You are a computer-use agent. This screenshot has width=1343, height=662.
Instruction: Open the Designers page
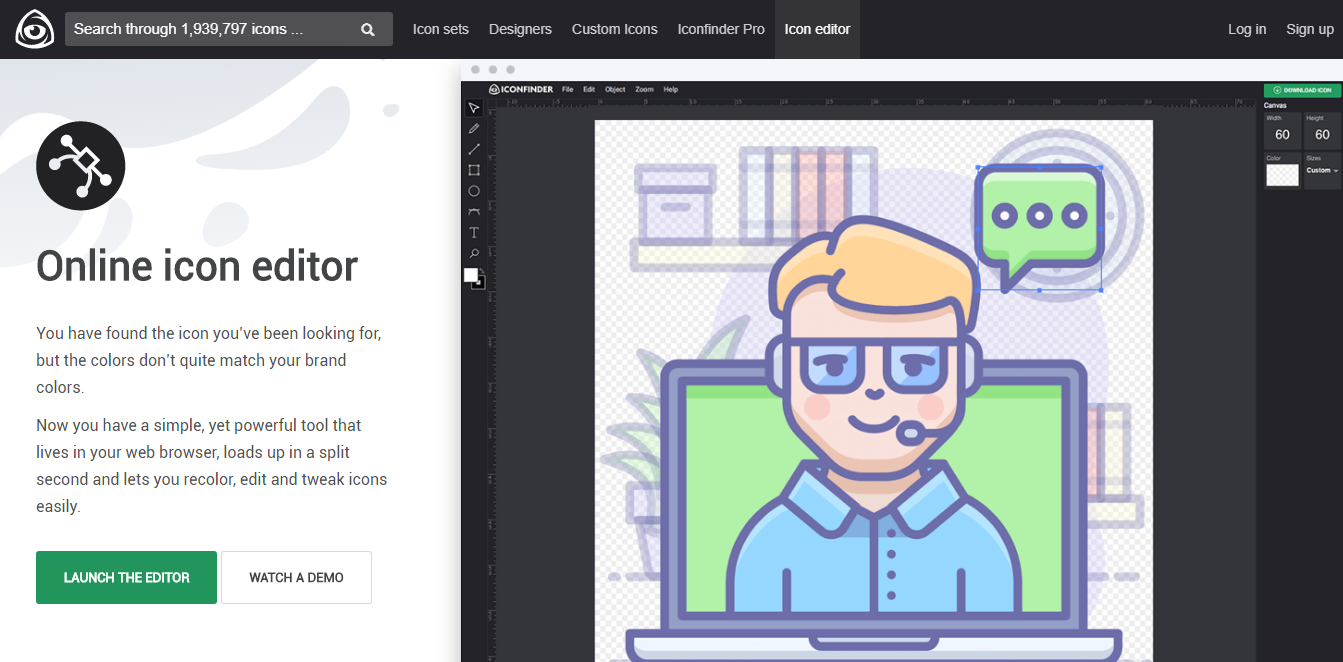point(520,29)
